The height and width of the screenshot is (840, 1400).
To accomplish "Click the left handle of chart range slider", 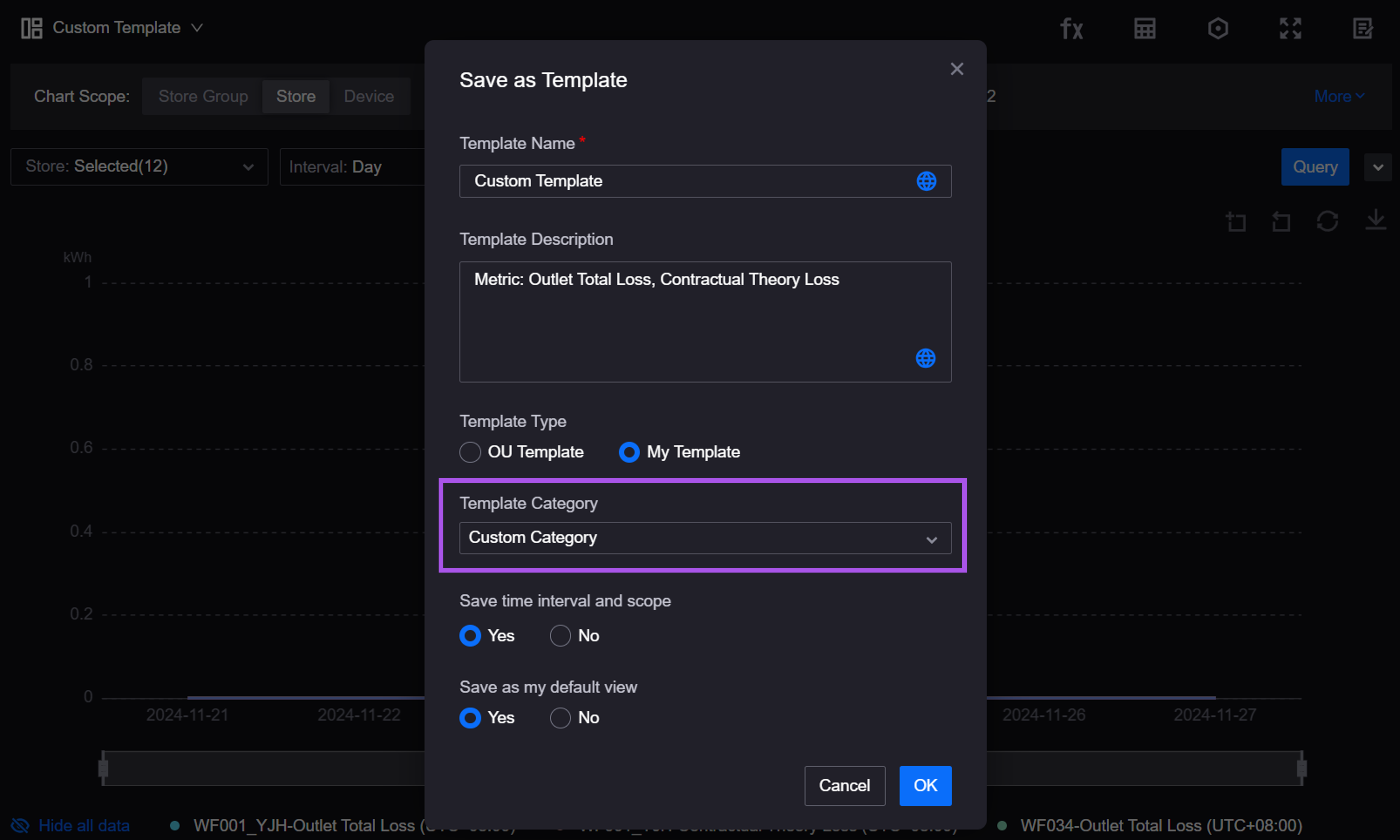I will (x=103, y=768).
